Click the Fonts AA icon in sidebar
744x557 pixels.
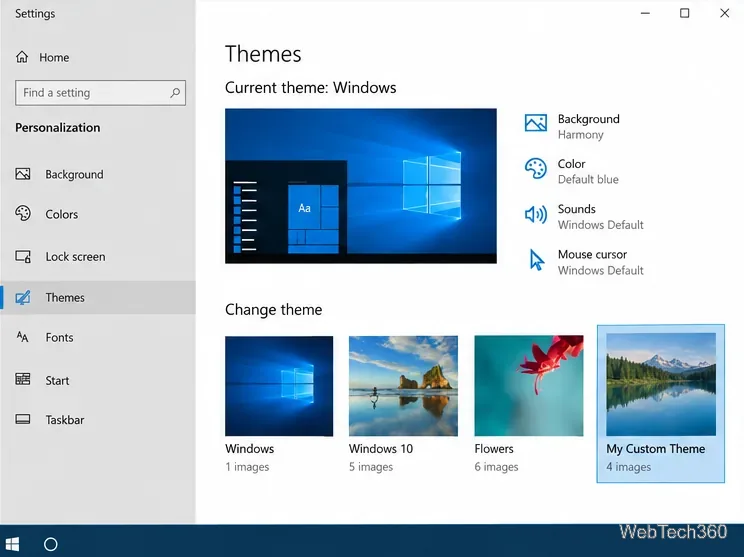22,337
